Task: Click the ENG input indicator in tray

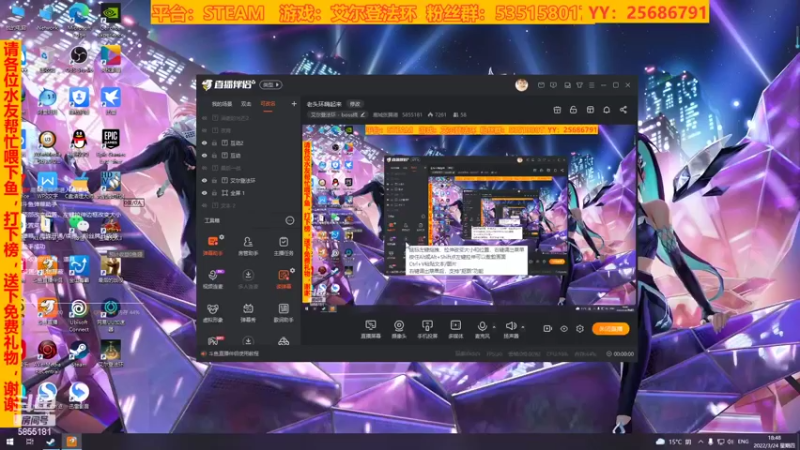Action: pos(743,441)
